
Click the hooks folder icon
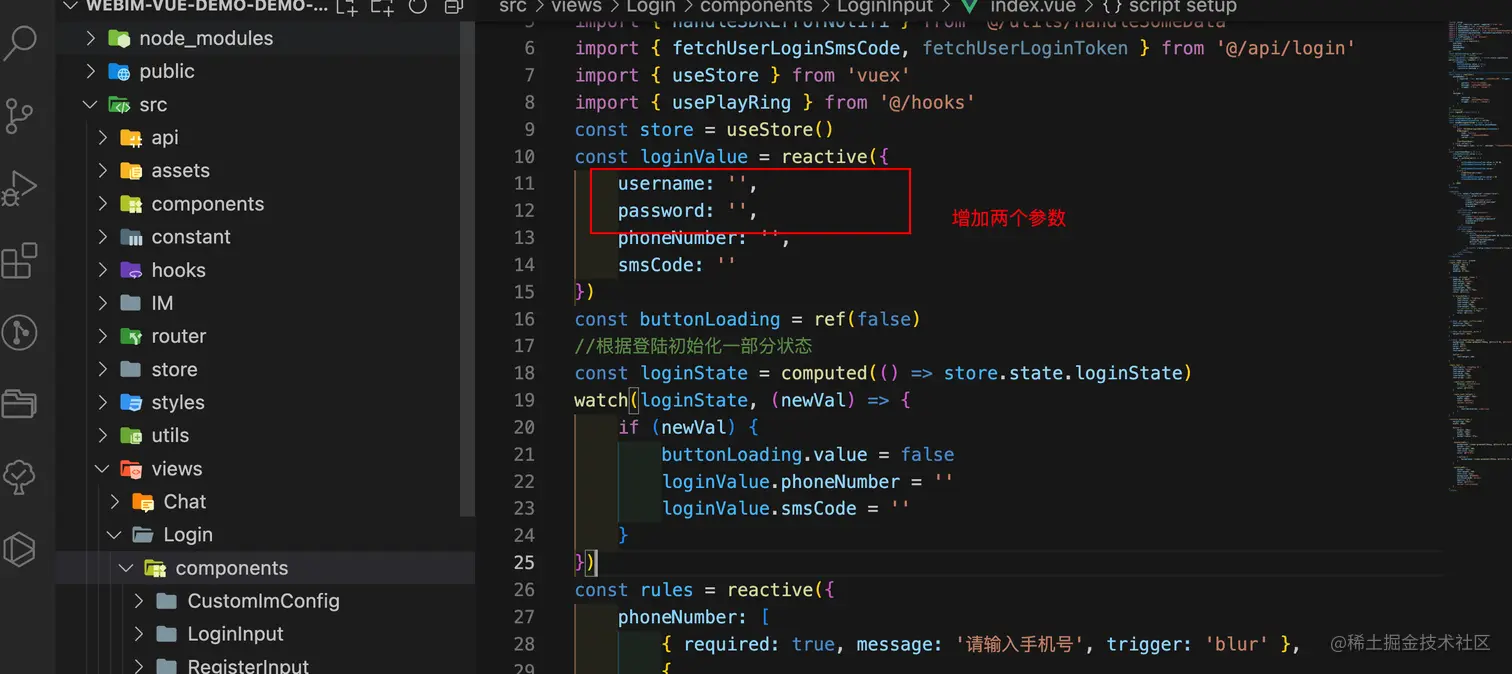coord(131,270)
